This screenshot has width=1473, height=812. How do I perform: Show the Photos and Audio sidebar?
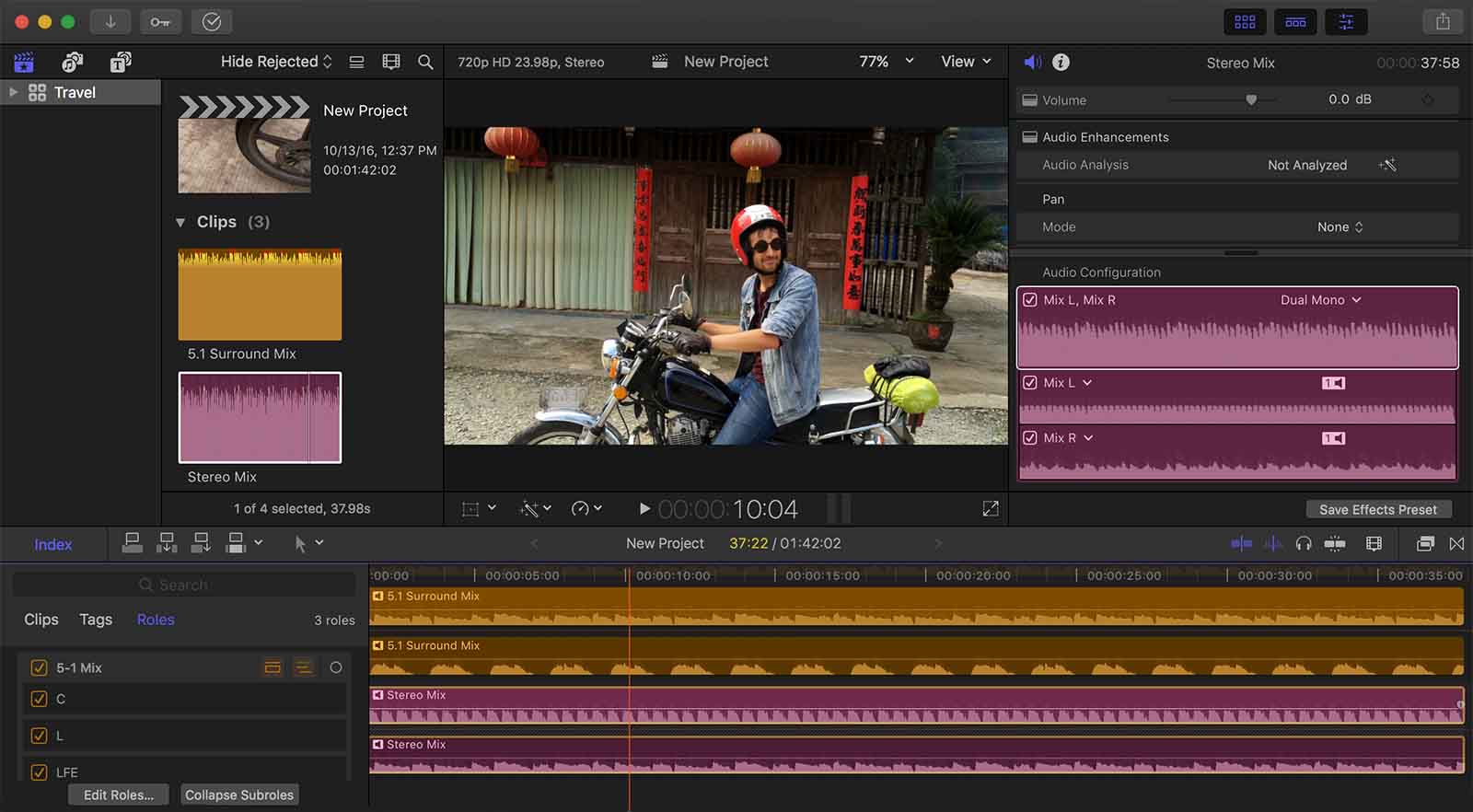point(72,62)
